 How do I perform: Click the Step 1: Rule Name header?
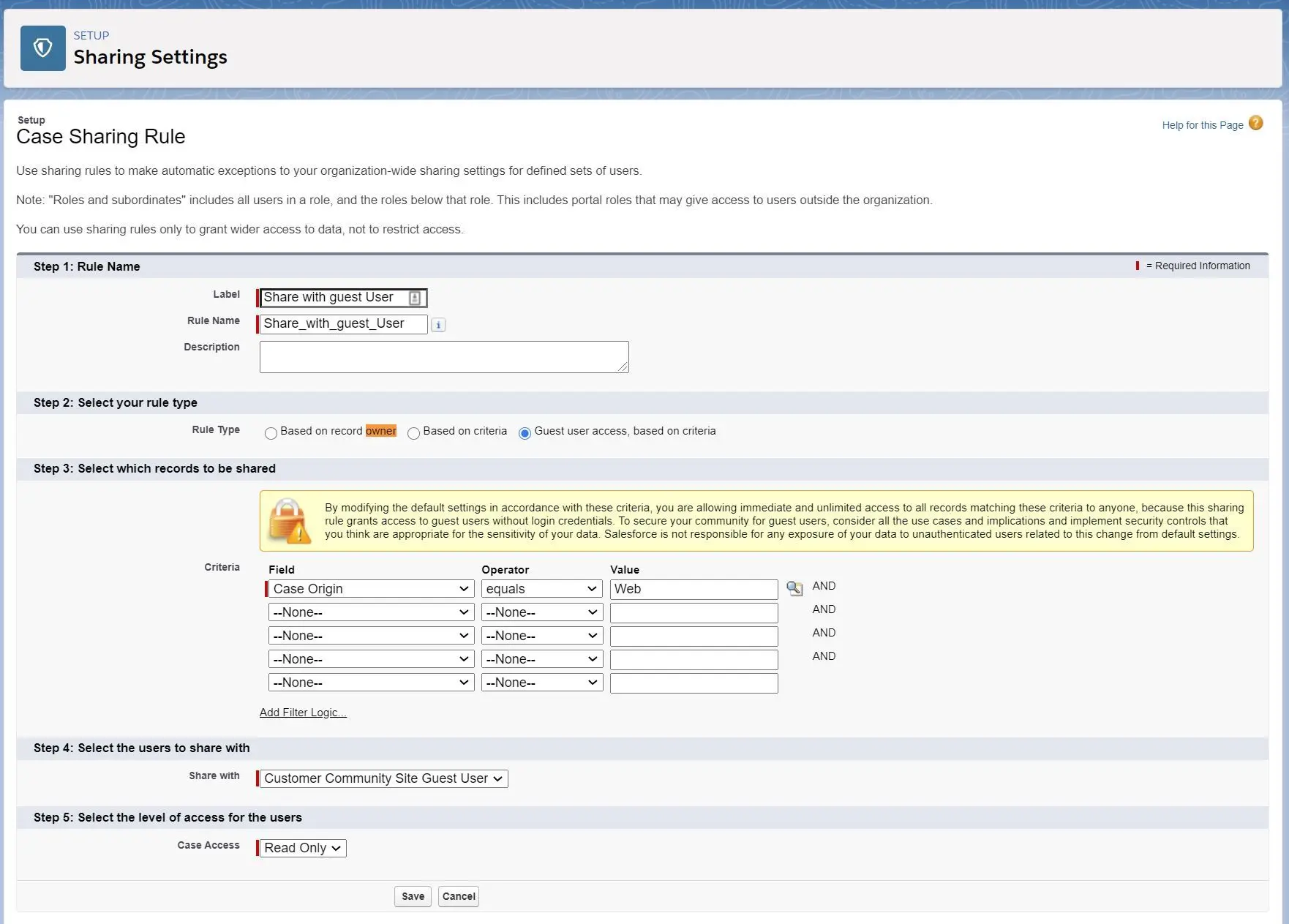coord(86,266)
